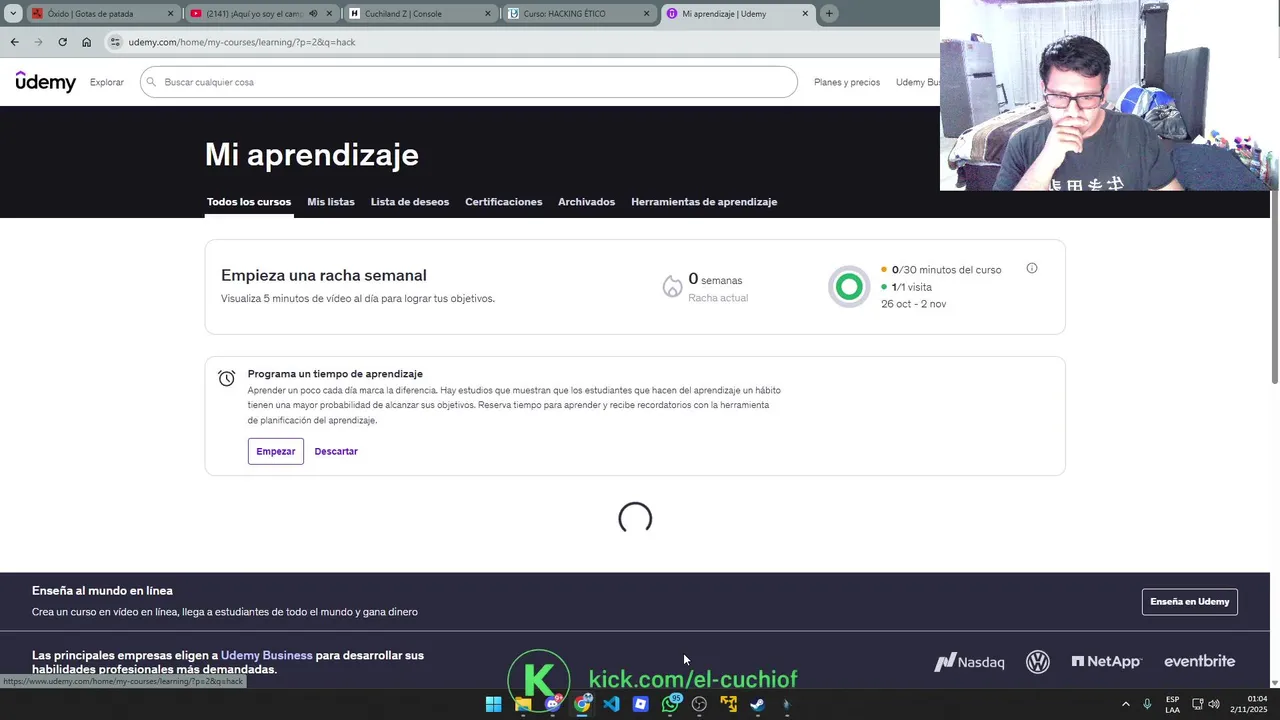The width and height of the screenshot is (1280, 720).
Task: Click the alarm clock icon in reminder card
Action: [227, 378]
